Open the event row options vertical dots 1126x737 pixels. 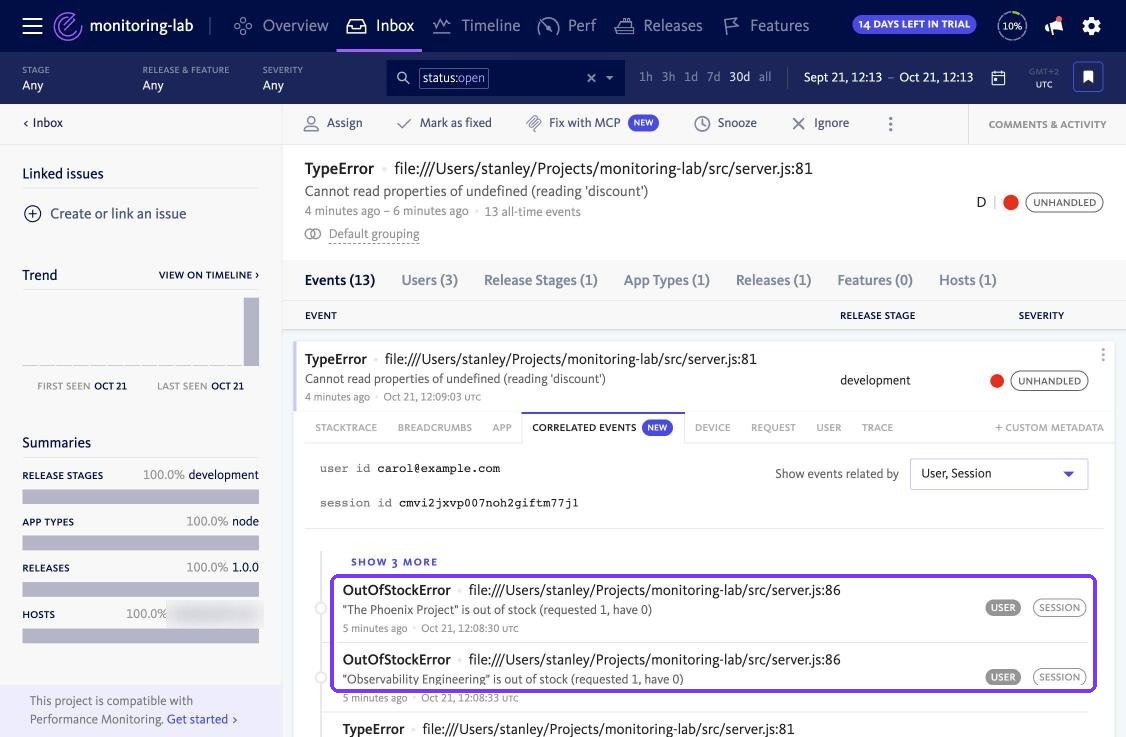(x=1102, y=355)
